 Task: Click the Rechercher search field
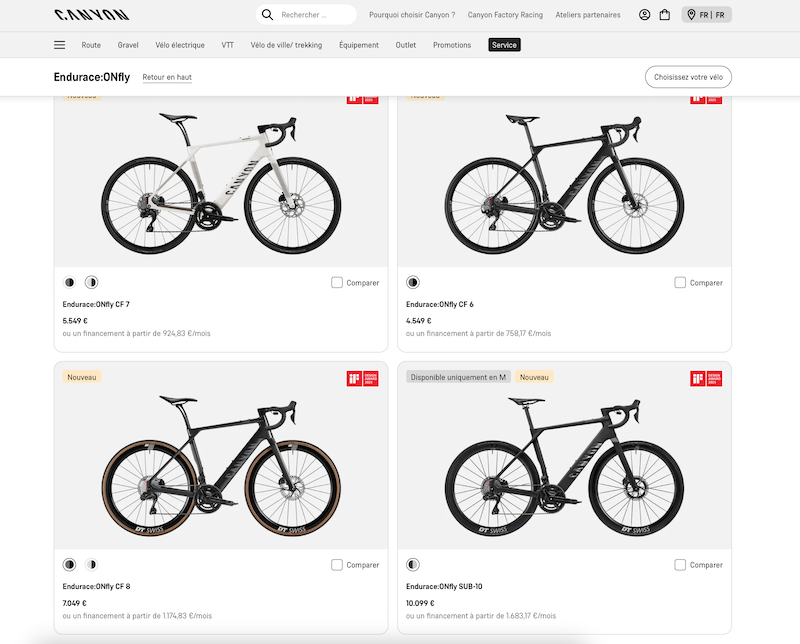click(x=315, y=15)
